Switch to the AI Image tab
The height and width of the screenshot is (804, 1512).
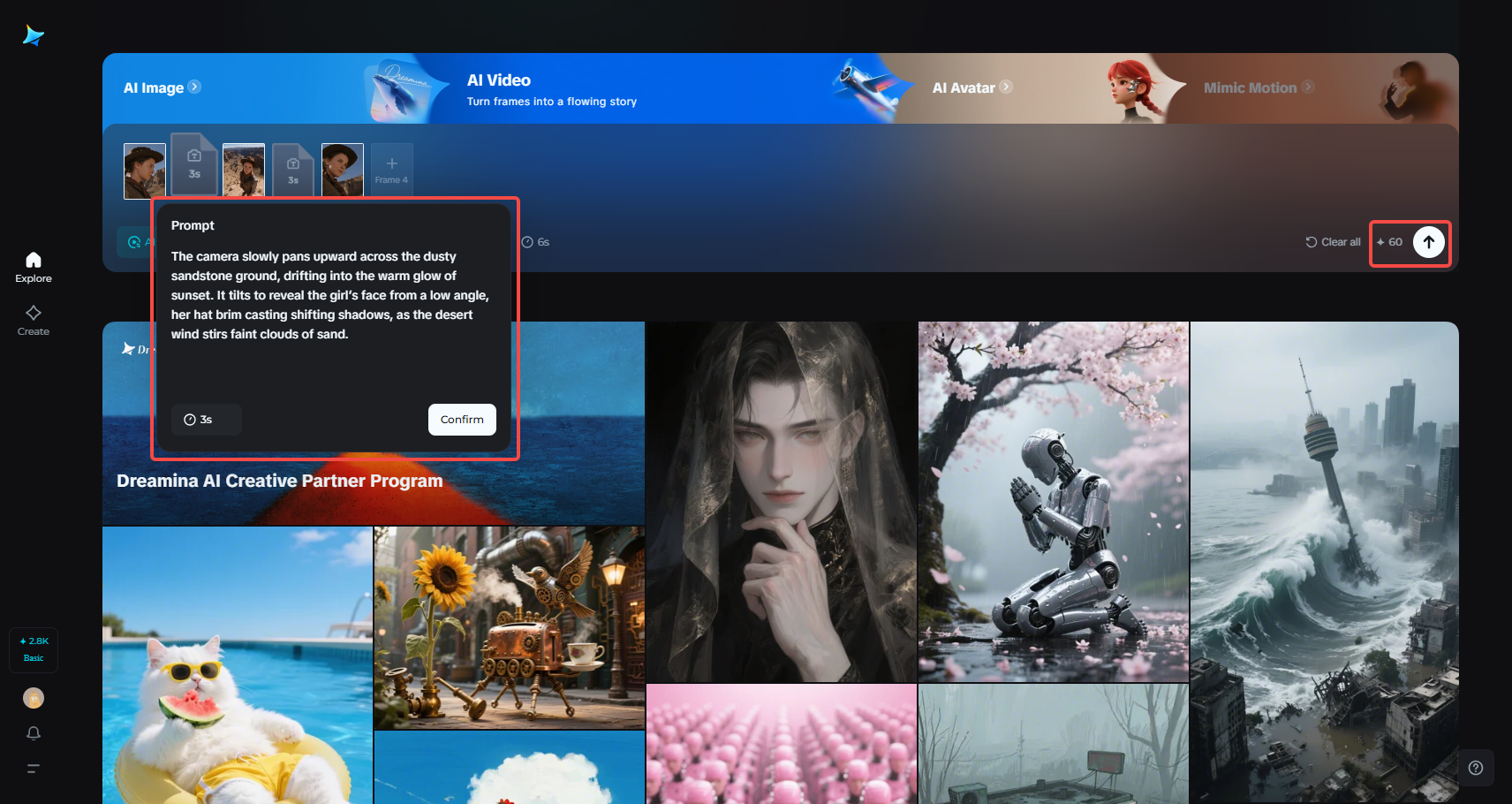pos(162,87)
